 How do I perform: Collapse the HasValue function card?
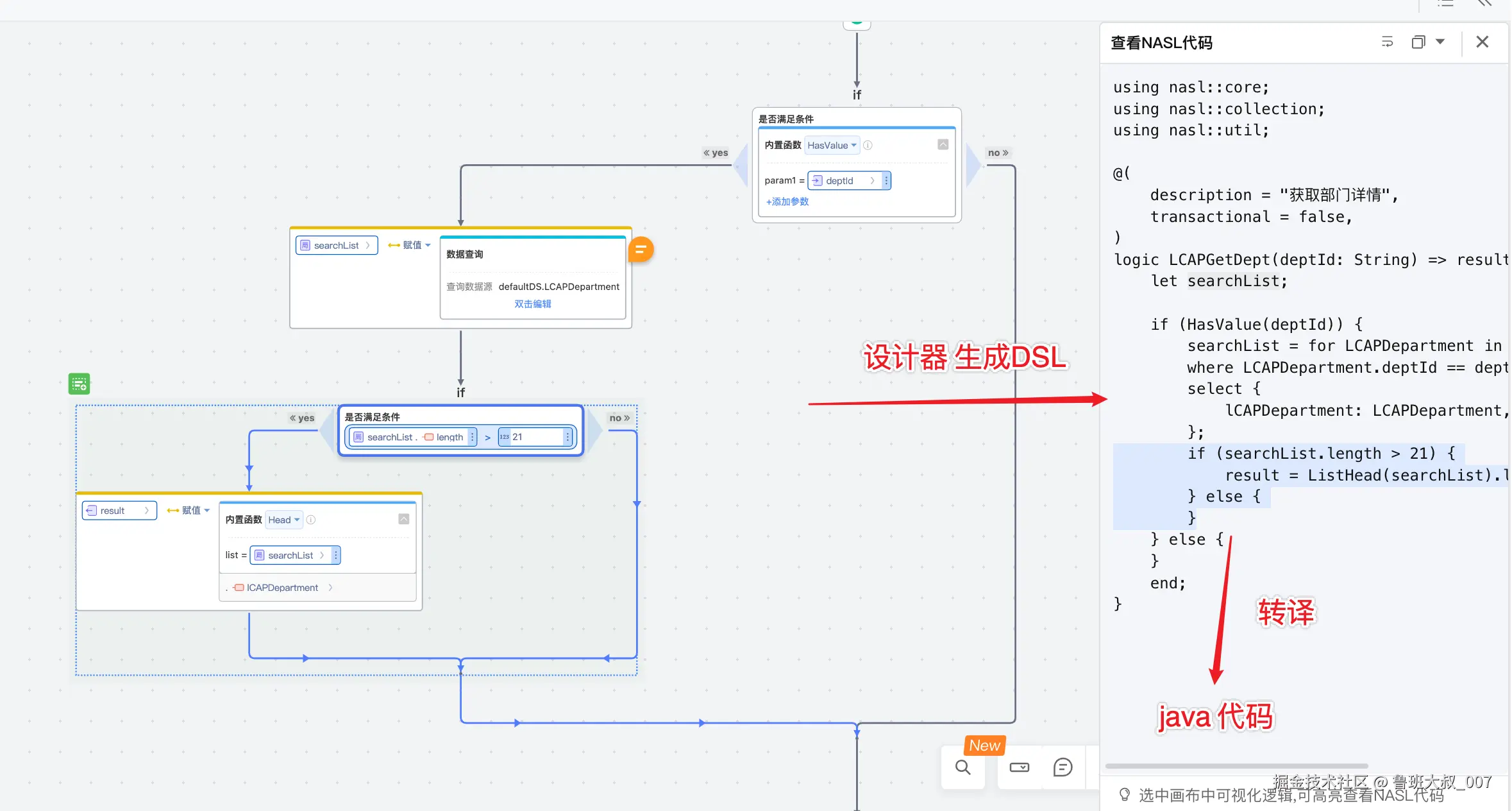(943, 145)
